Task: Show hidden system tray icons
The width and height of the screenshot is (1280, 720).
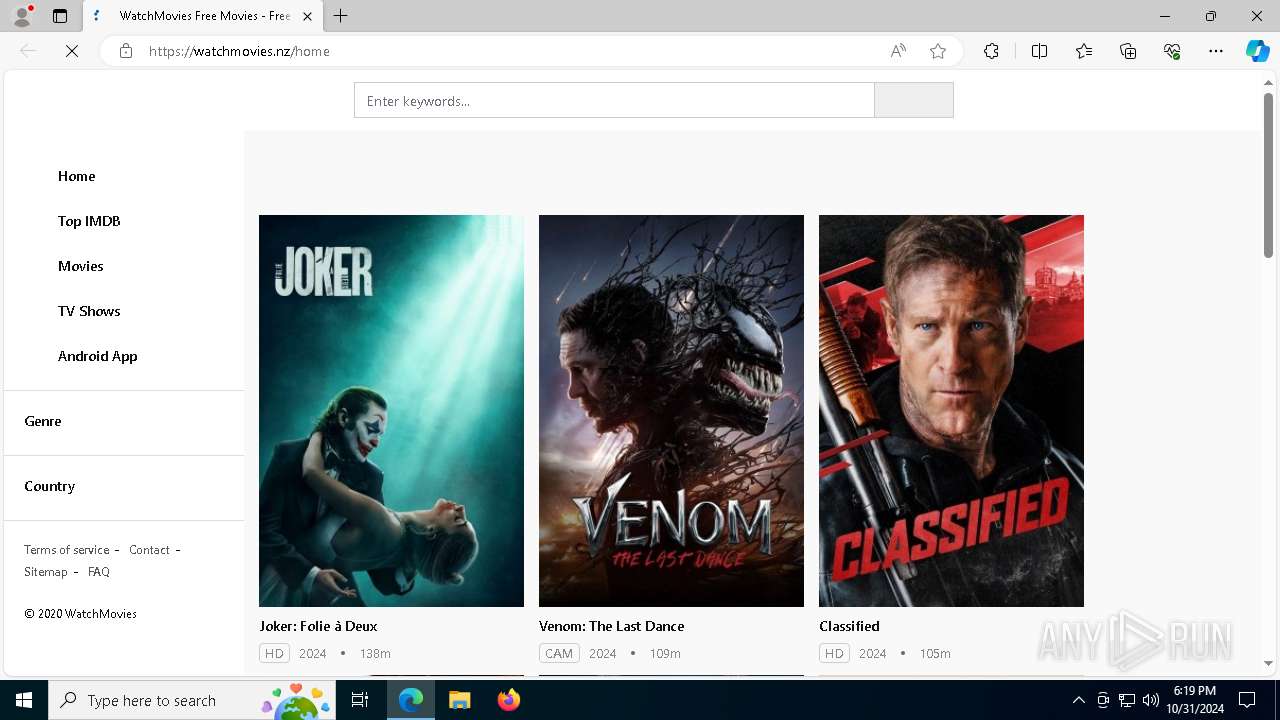Action: [1078, 700]
